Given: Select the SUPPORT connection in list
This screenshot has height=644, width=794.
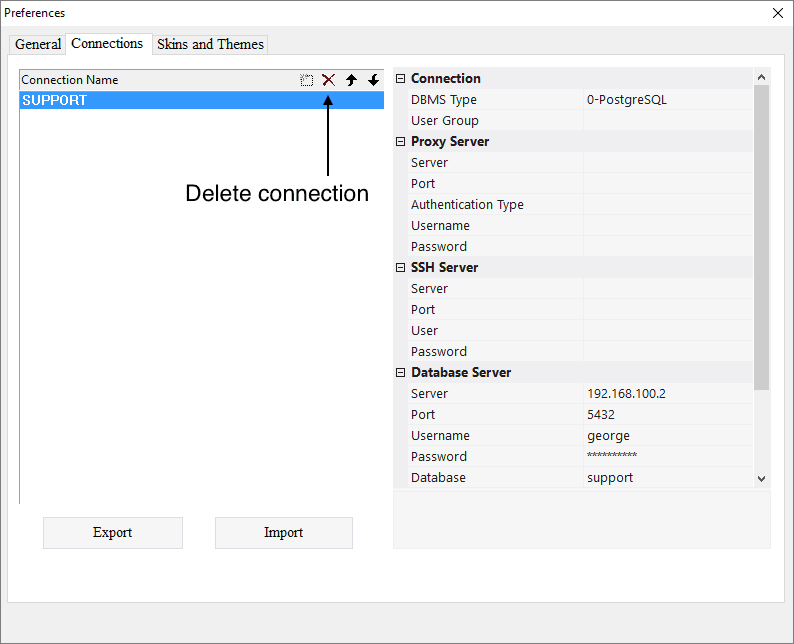Looking at the screenshot, I should point(200,100).
